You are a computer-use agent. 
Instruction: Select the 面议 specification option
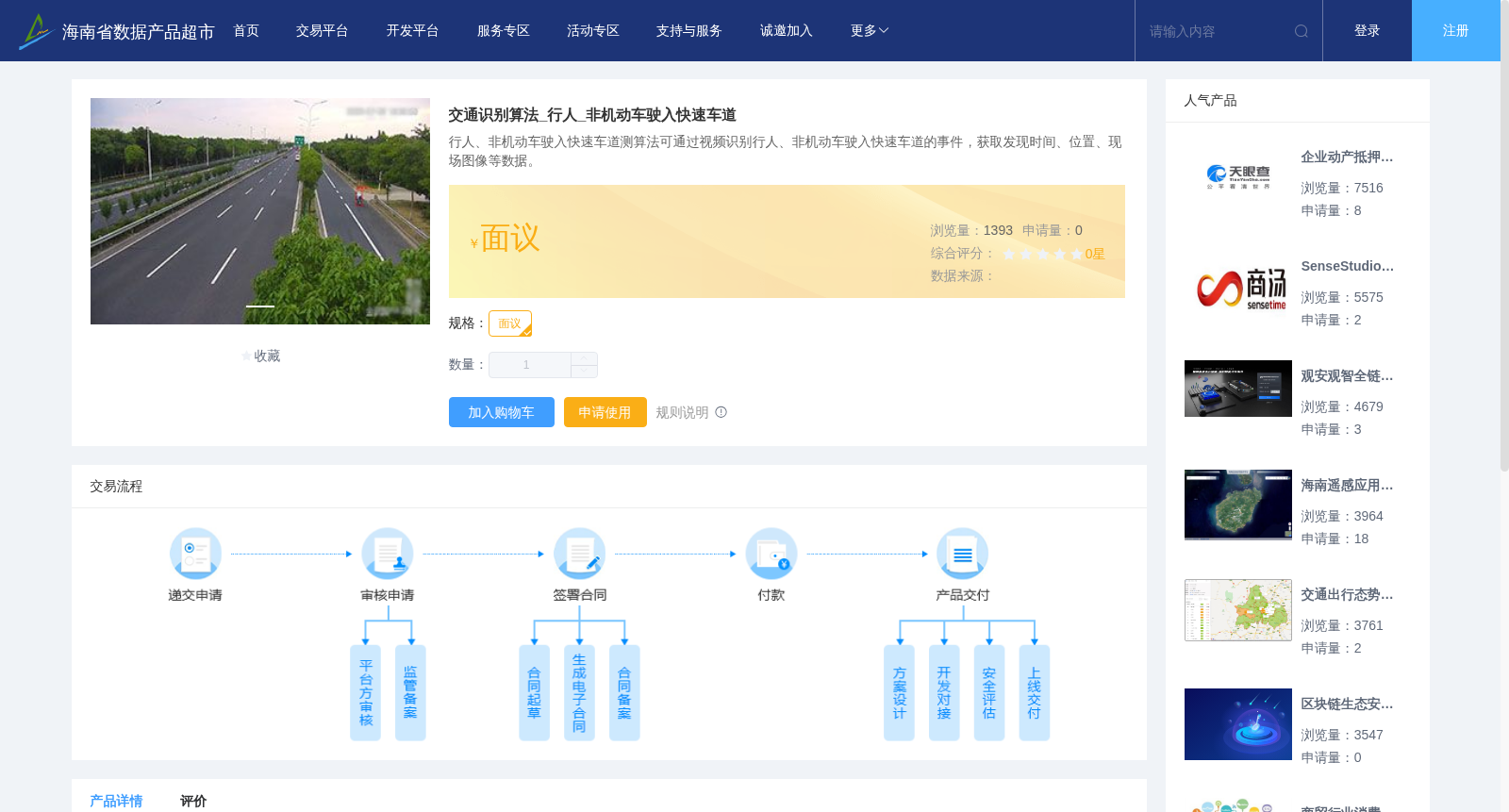click(x=510, y=323)
